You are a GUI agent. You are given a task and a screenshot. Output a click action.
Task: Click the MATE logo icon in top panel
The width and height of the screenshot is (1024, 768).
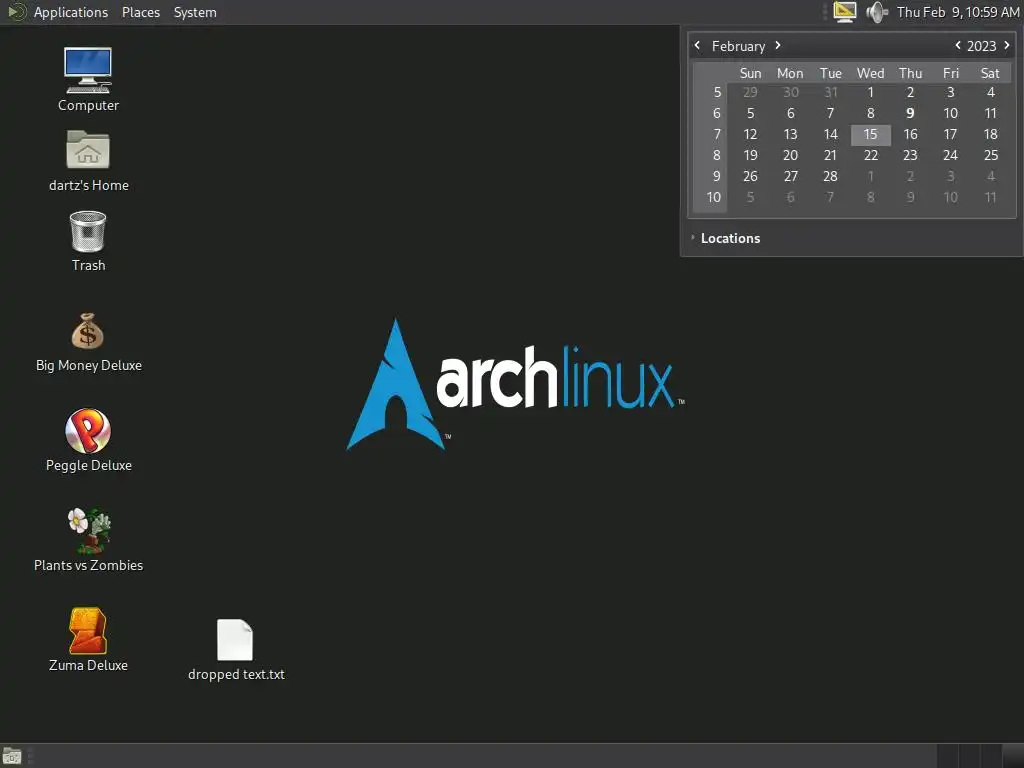click(x=16, y=12)
